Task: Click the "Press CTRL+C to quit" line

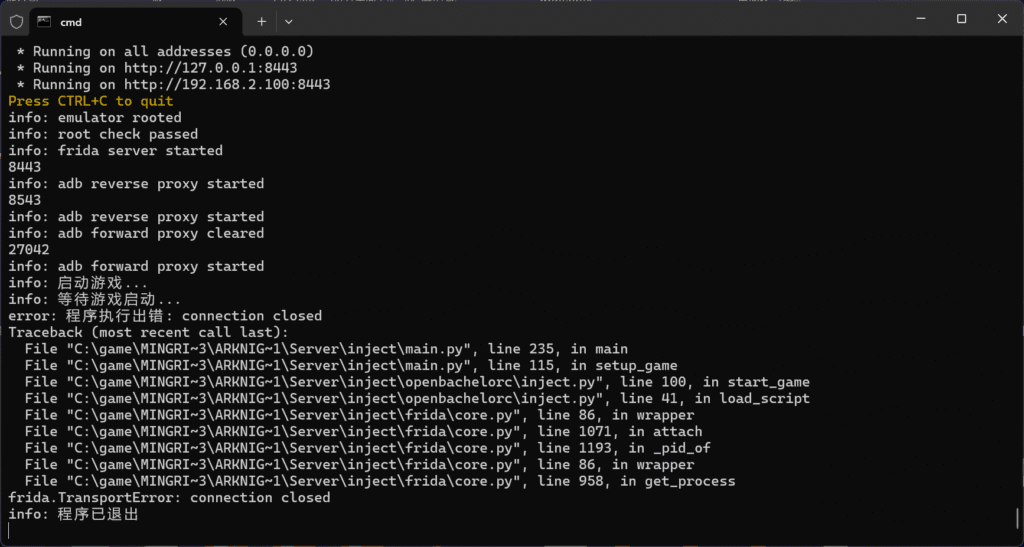Action: click(91, 101)
